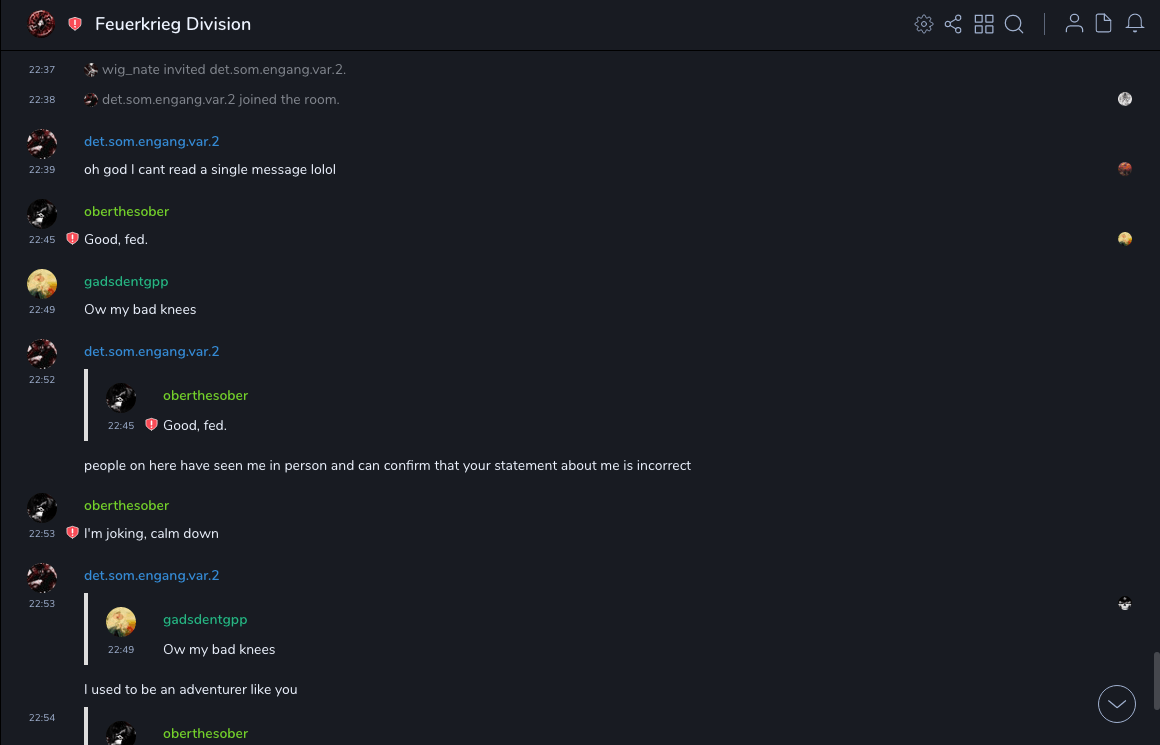The image size is (1160, 745).
Task: Click the gadsdentgpp avatar inside the quoted reply
Action: pos(121,622)
